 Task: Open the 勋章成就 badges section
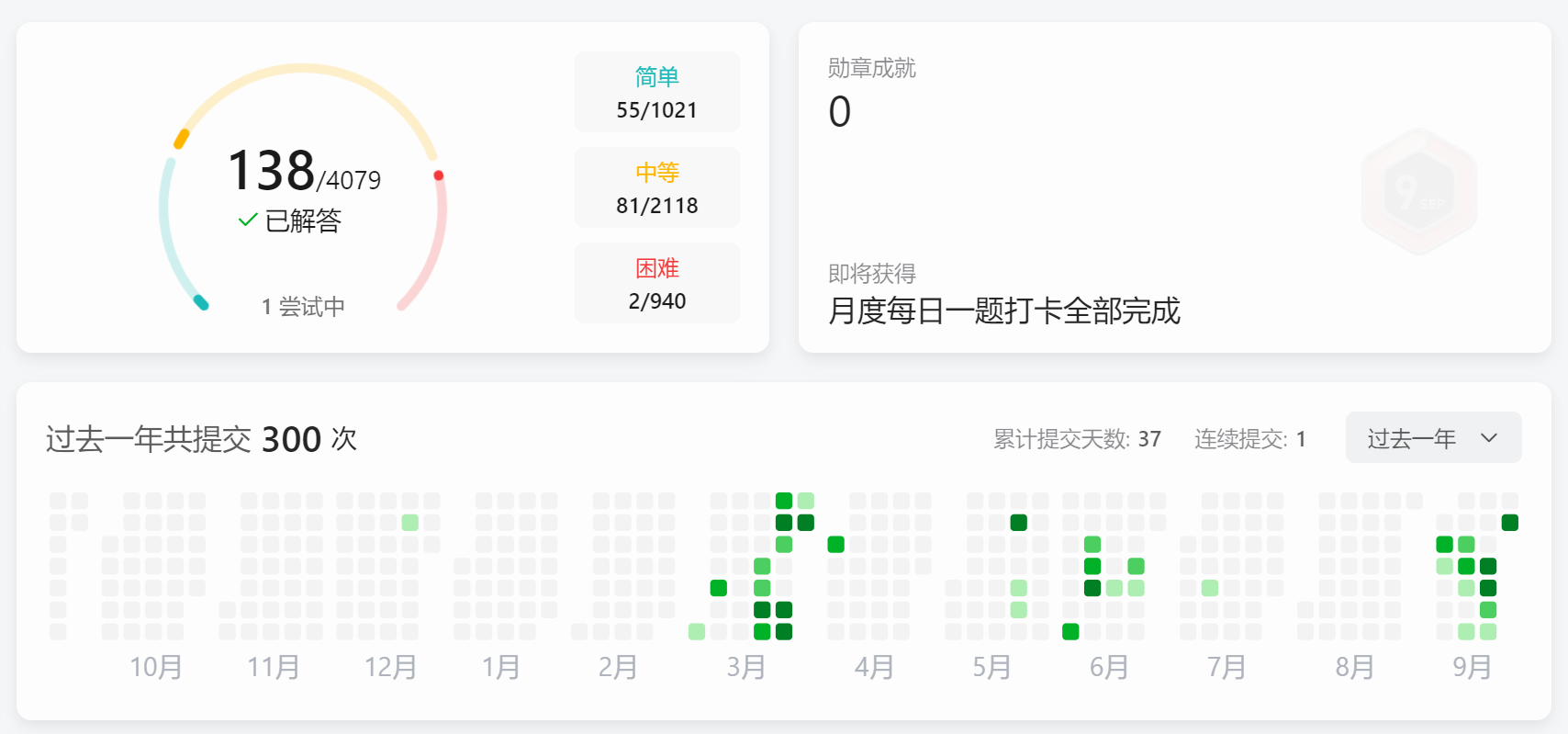point(871,69)
